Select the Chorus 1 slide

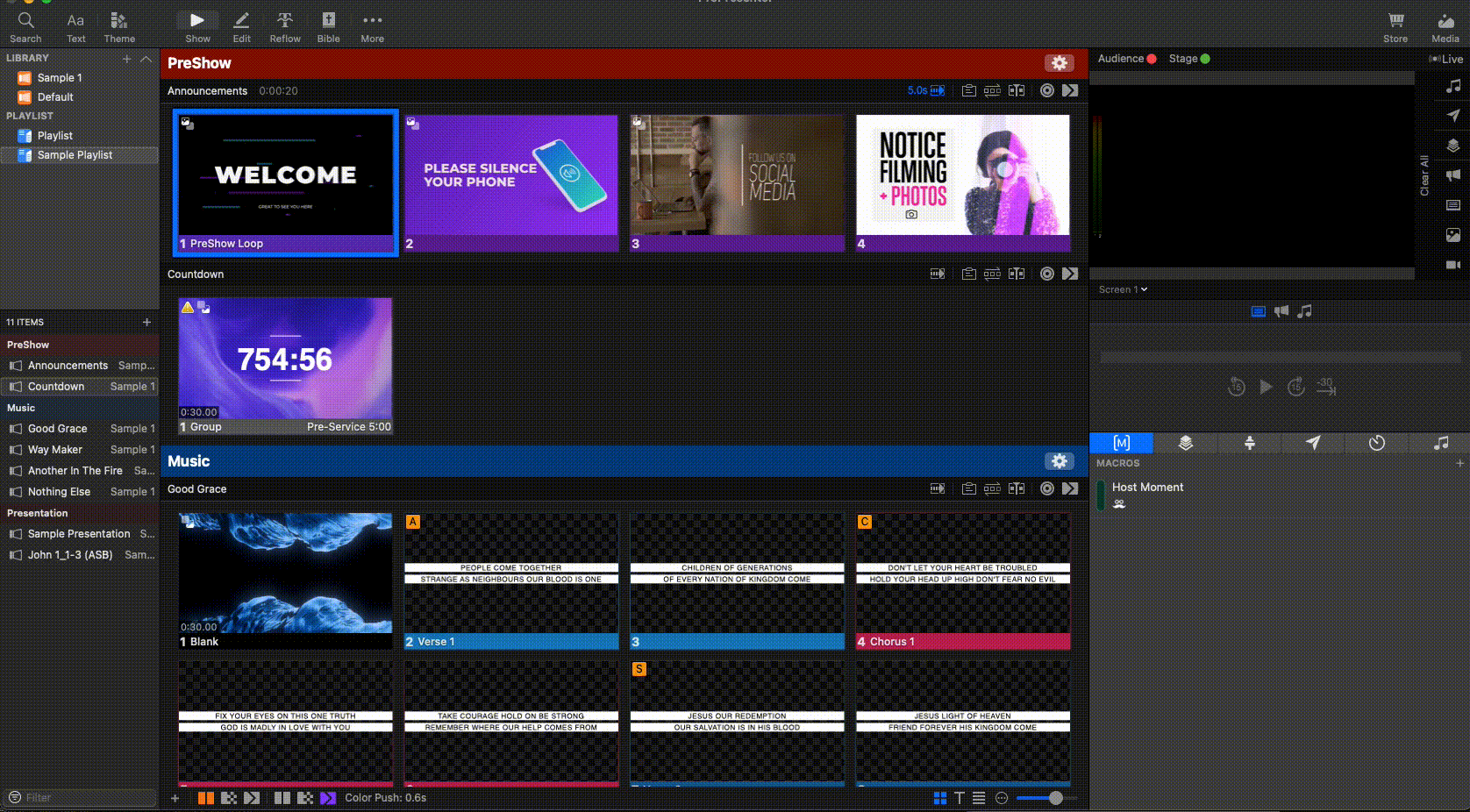(x=963, y=581)
